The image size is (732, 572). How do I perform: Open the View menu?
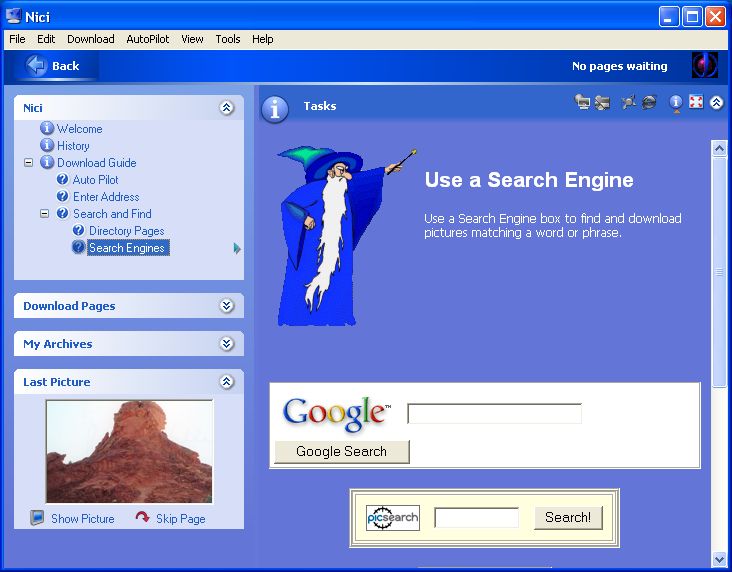192,39
